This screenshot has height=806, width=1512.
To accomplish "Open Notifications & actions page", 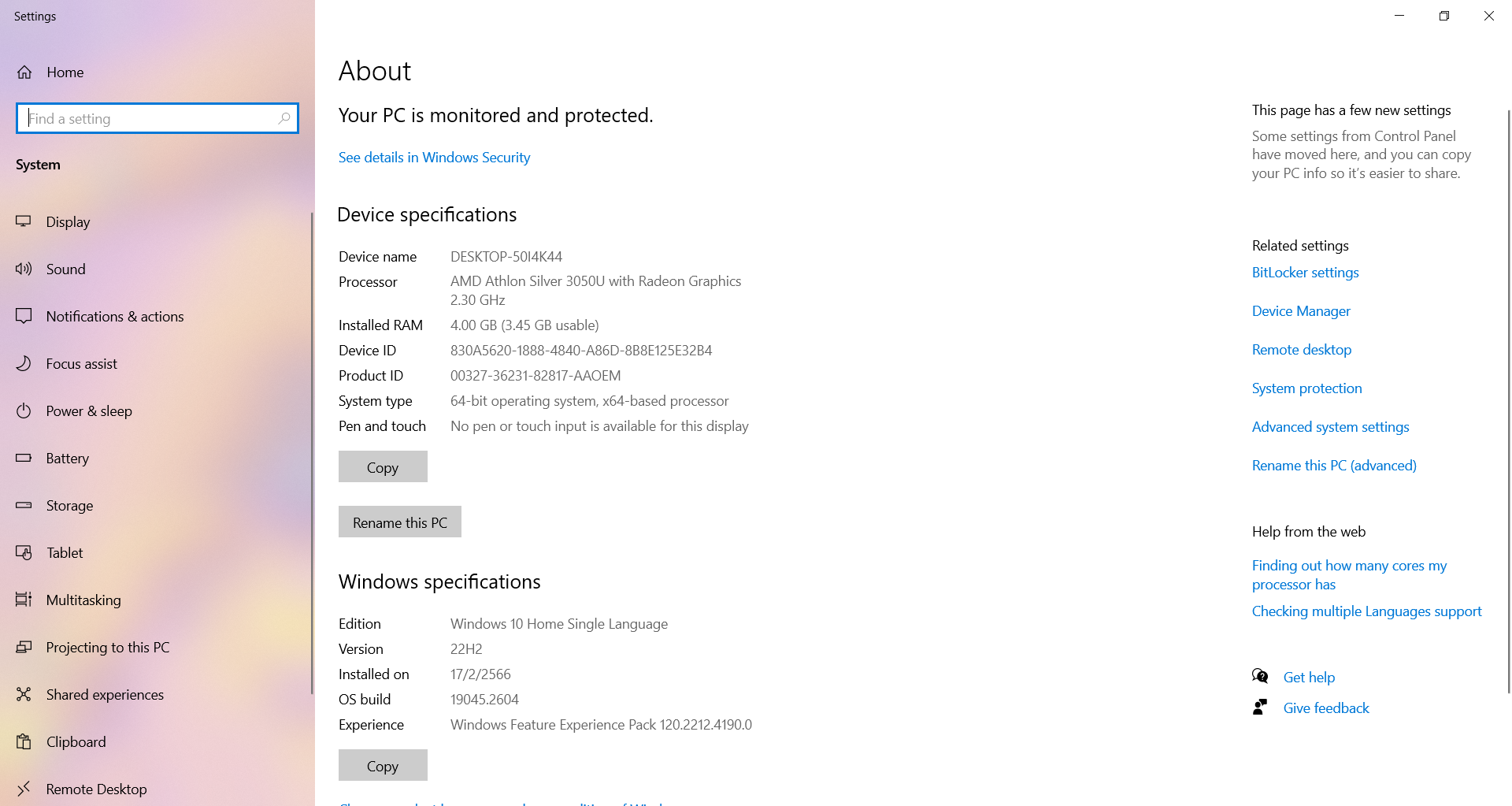I will click(114, 316).
